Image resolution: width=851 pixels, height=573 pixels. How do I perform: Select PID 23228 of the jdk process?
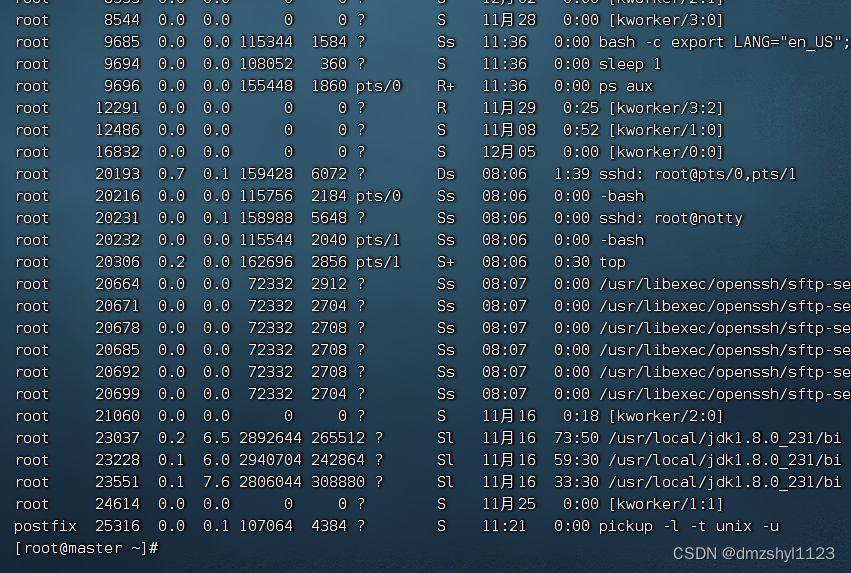117,460
